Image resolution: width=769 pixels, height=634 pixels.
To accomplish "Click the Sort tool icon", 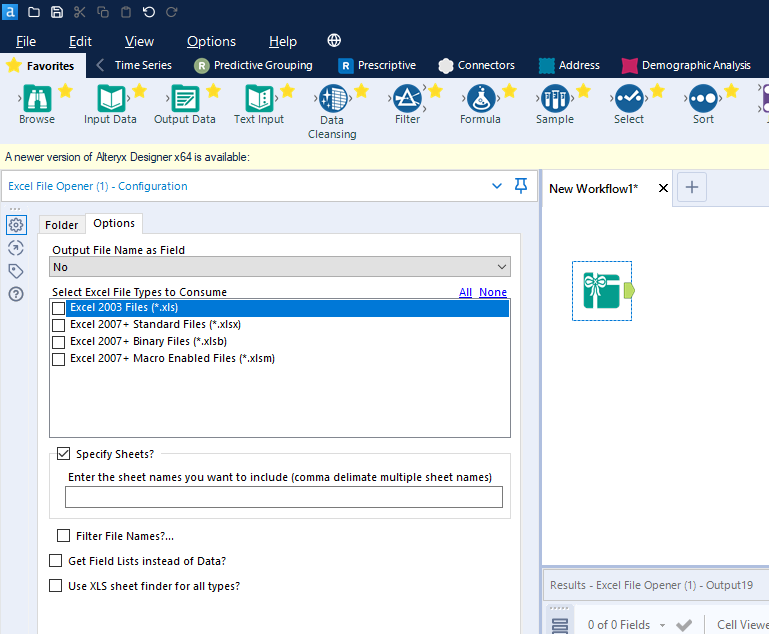I will (x=703, y=99).
